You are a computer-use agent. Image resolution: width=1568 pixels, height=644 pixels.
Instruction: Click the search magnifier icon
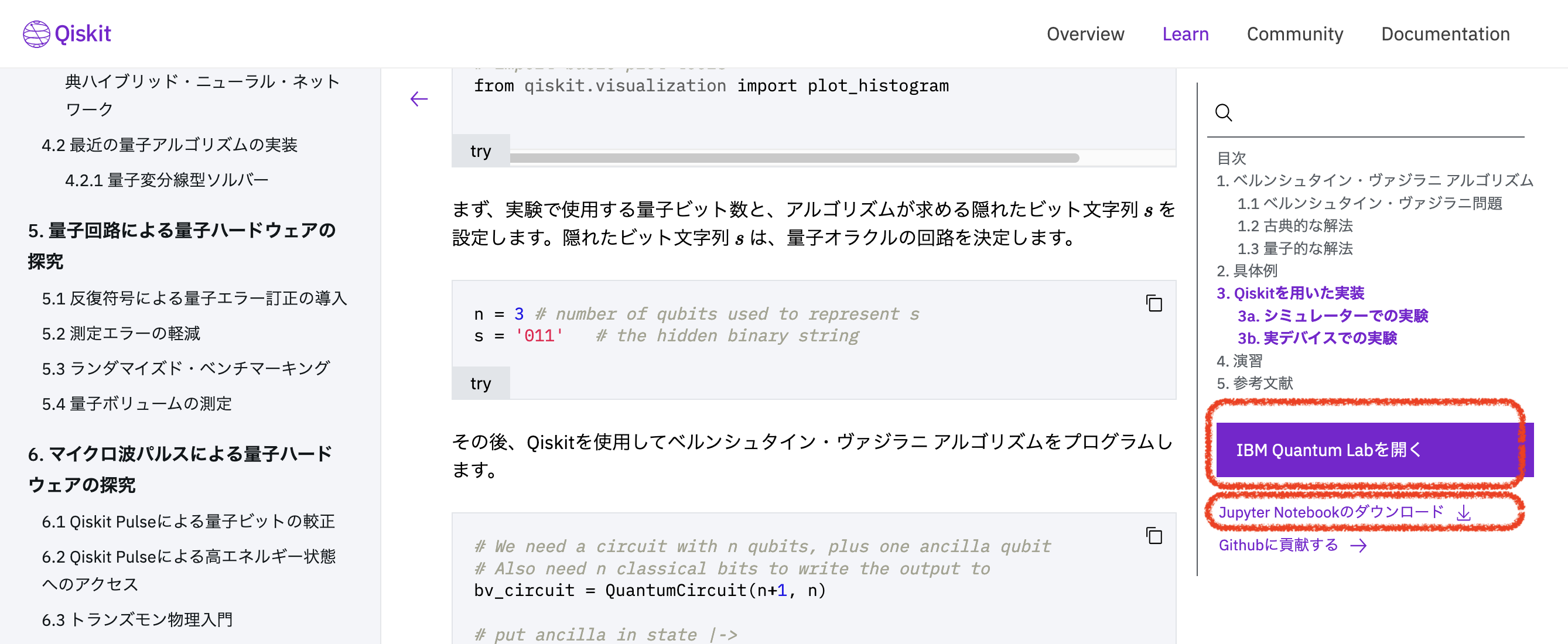[x=1224, y=112]
